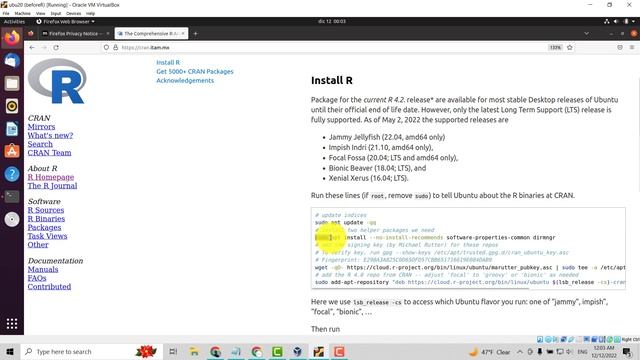Reset the 133% zoom level badge
The width and height of the screenshot is (640, 360).
point(555,47)
